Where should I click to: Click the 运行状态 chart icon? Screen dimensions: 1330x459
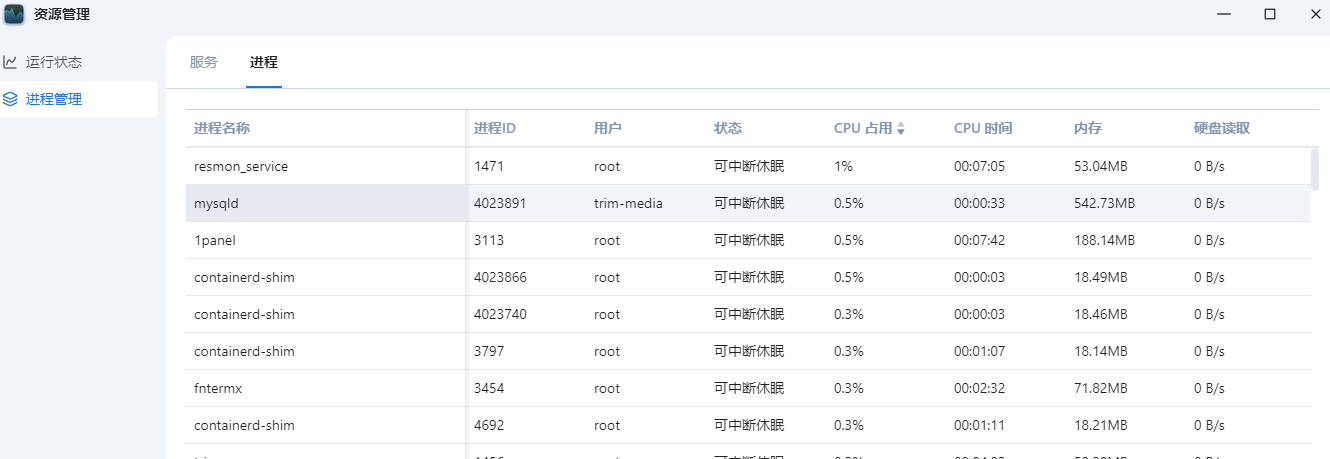click(x=10, y=62)
